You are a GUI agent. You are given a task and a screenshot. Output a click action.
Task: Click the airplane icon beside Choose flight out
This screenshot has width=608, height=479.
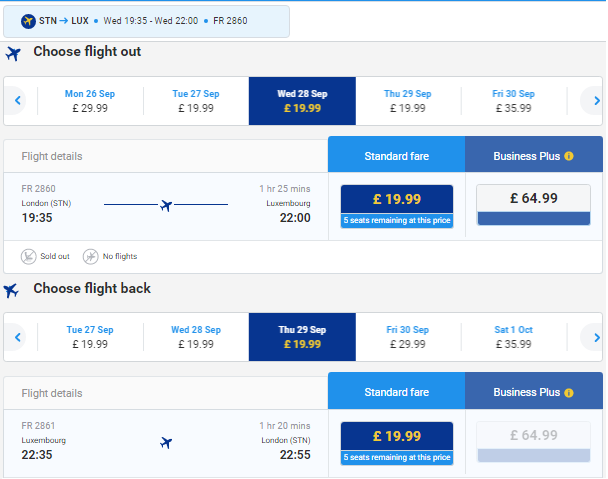[13, 54]
